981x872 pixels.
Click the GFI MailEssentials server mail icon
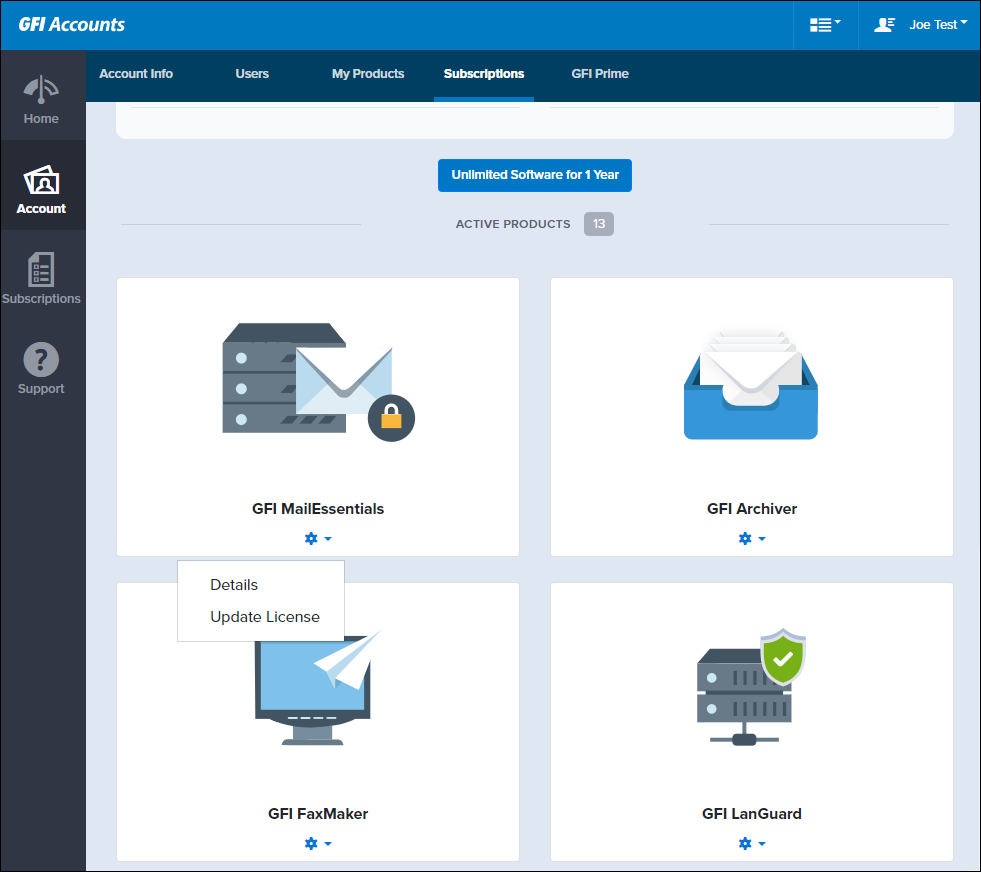[x=317, y=381]
